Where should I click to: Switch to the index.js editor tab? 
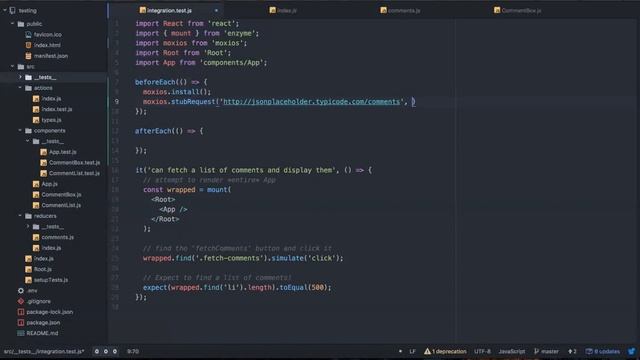(283, 10)
